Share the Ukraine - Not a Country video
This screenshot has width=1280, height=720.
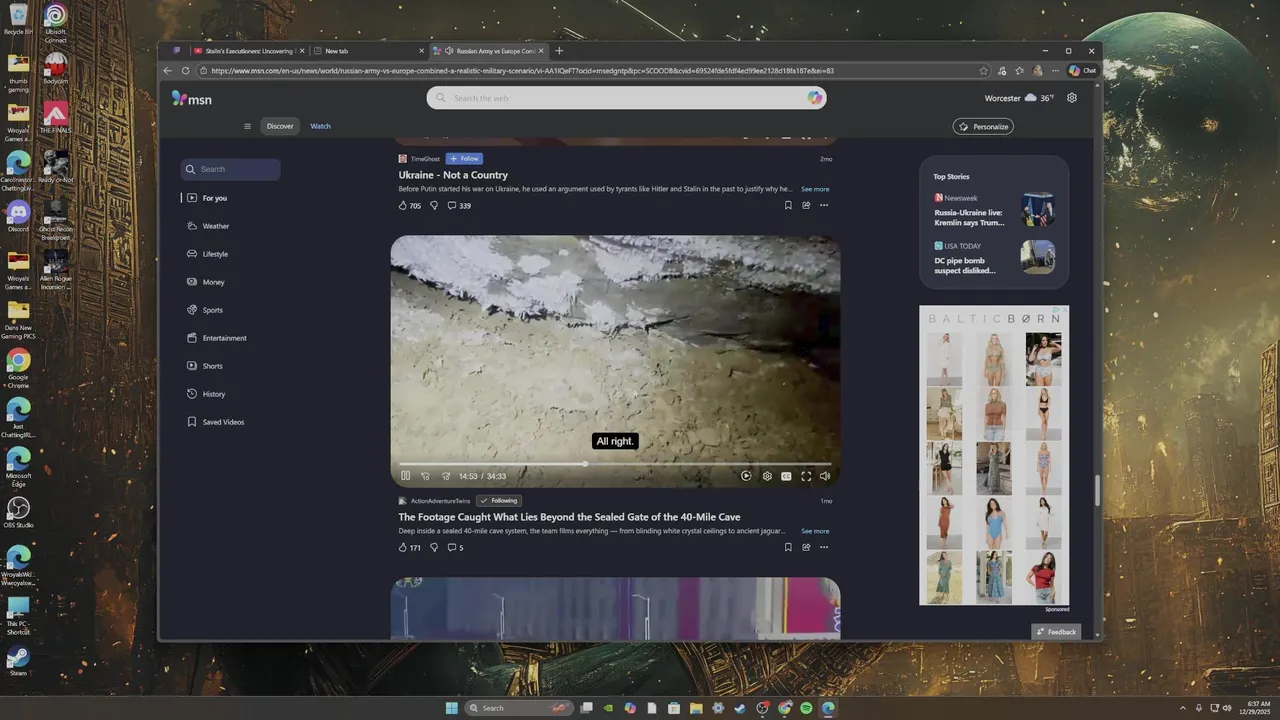tap(806, 205)
